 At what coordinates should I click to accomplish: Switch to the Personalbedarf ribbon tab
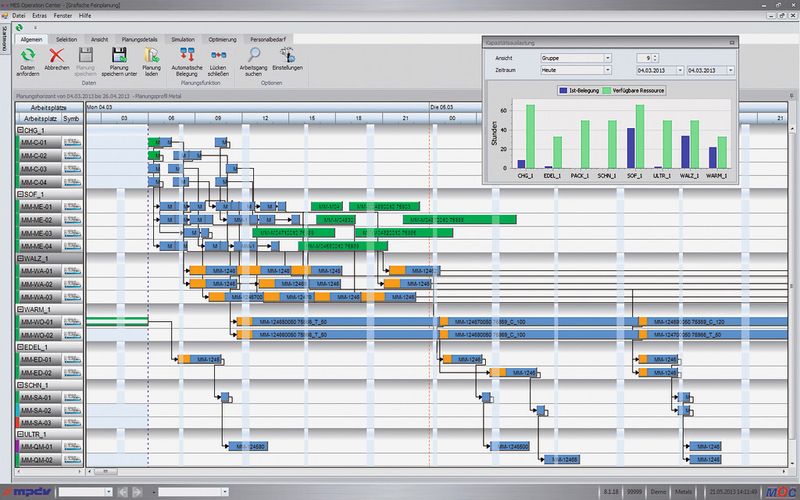coord(268,39)
